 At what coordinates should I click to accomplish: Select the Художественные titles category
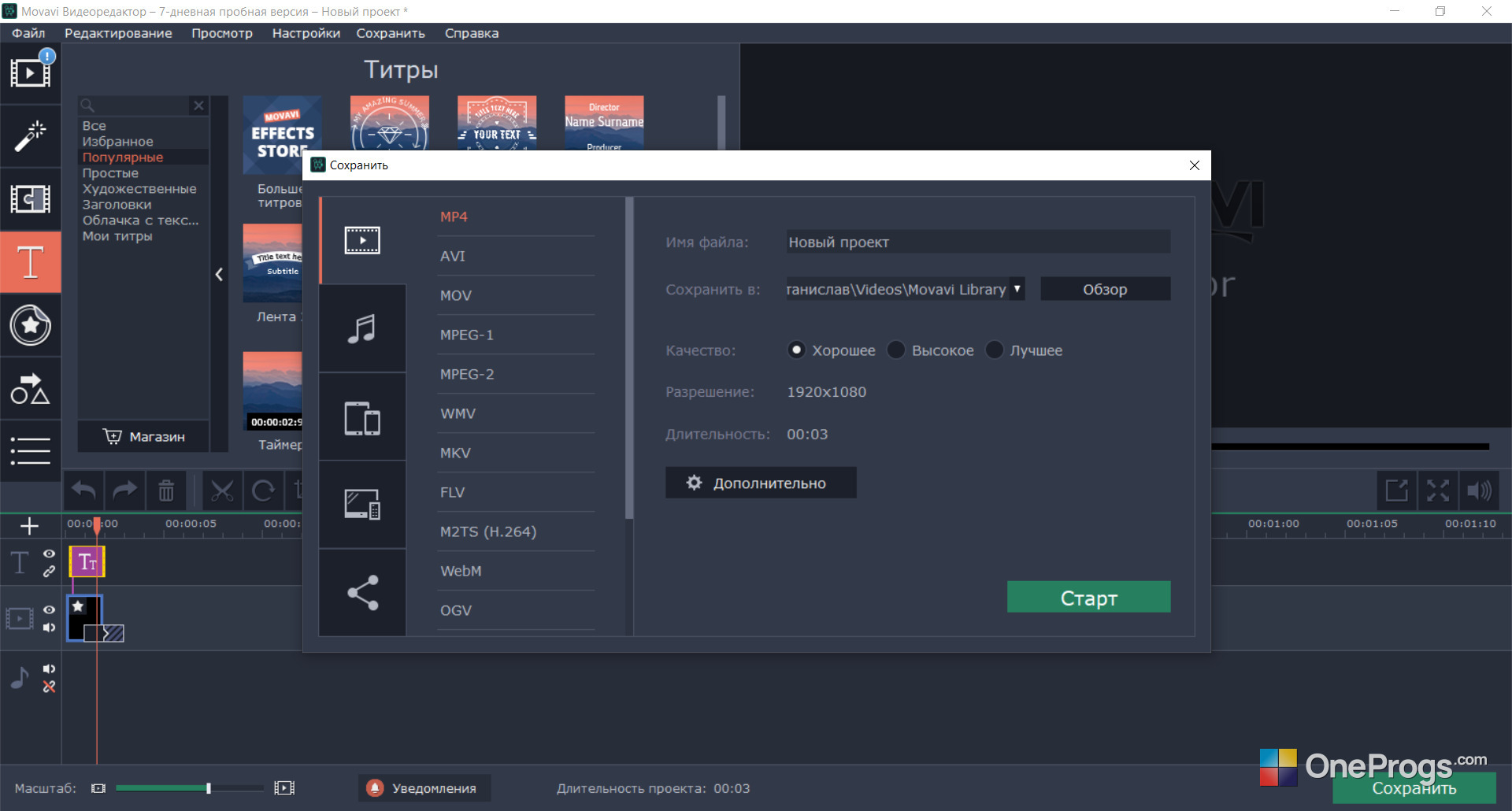coord(139,189)
